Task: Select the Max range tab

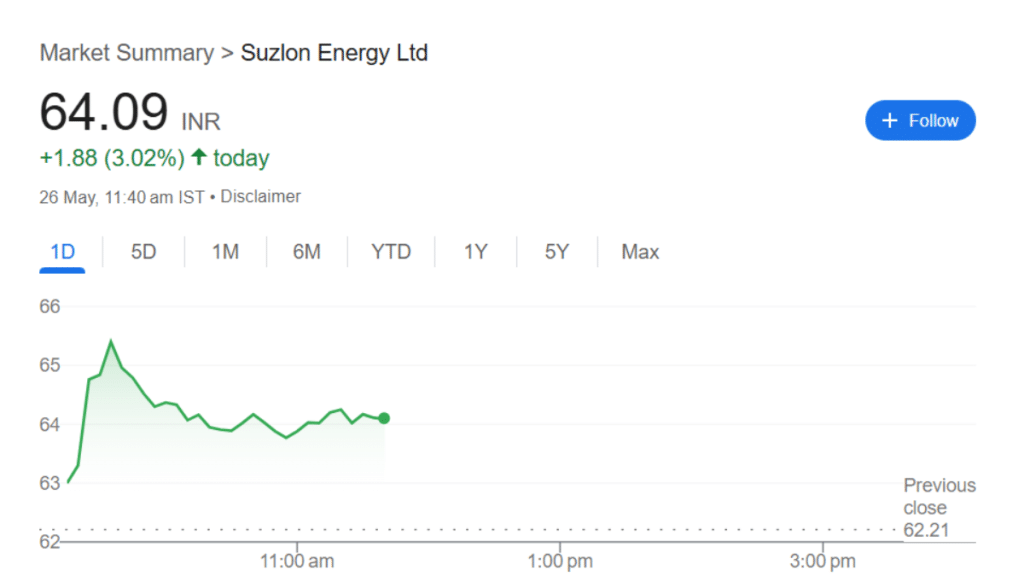Action: click(640, 251)
